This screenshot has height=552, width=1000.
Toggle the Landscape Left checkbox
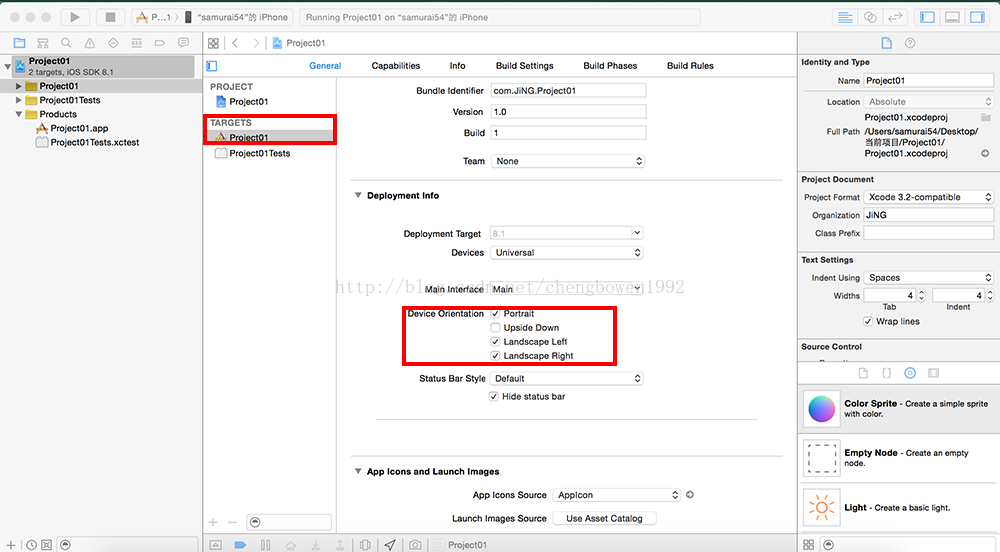496,342
